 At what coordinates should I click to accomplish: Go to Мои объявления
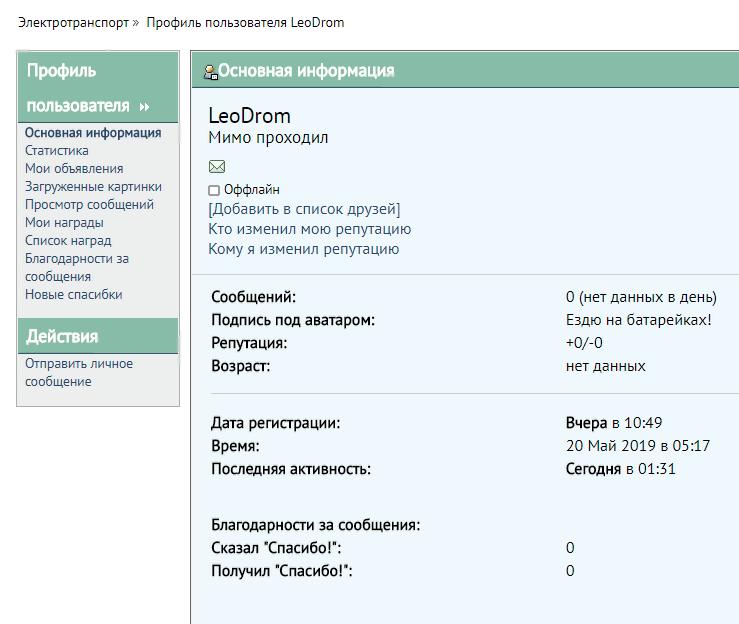[74, 169]
